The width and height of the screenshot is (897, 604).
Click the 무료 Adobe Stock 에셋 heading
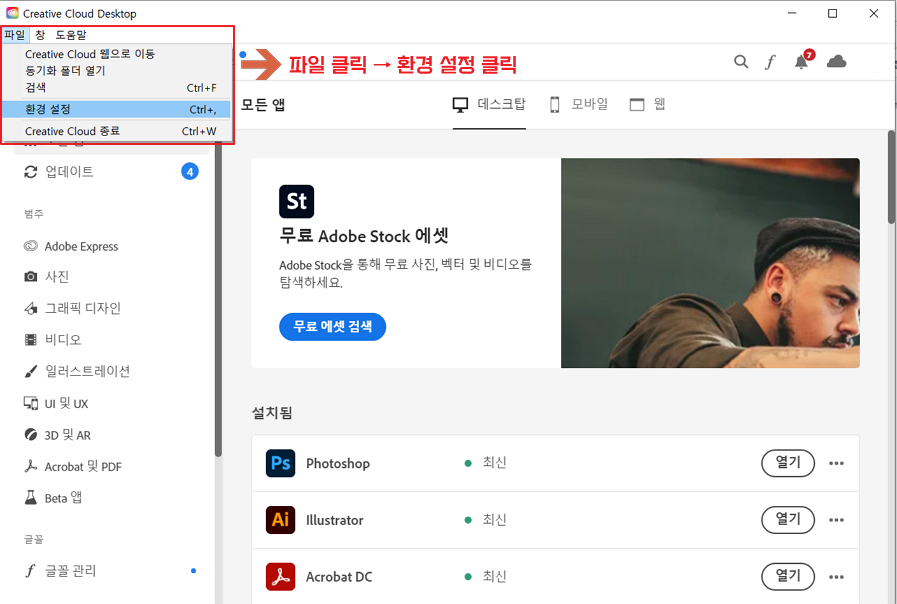364,236
